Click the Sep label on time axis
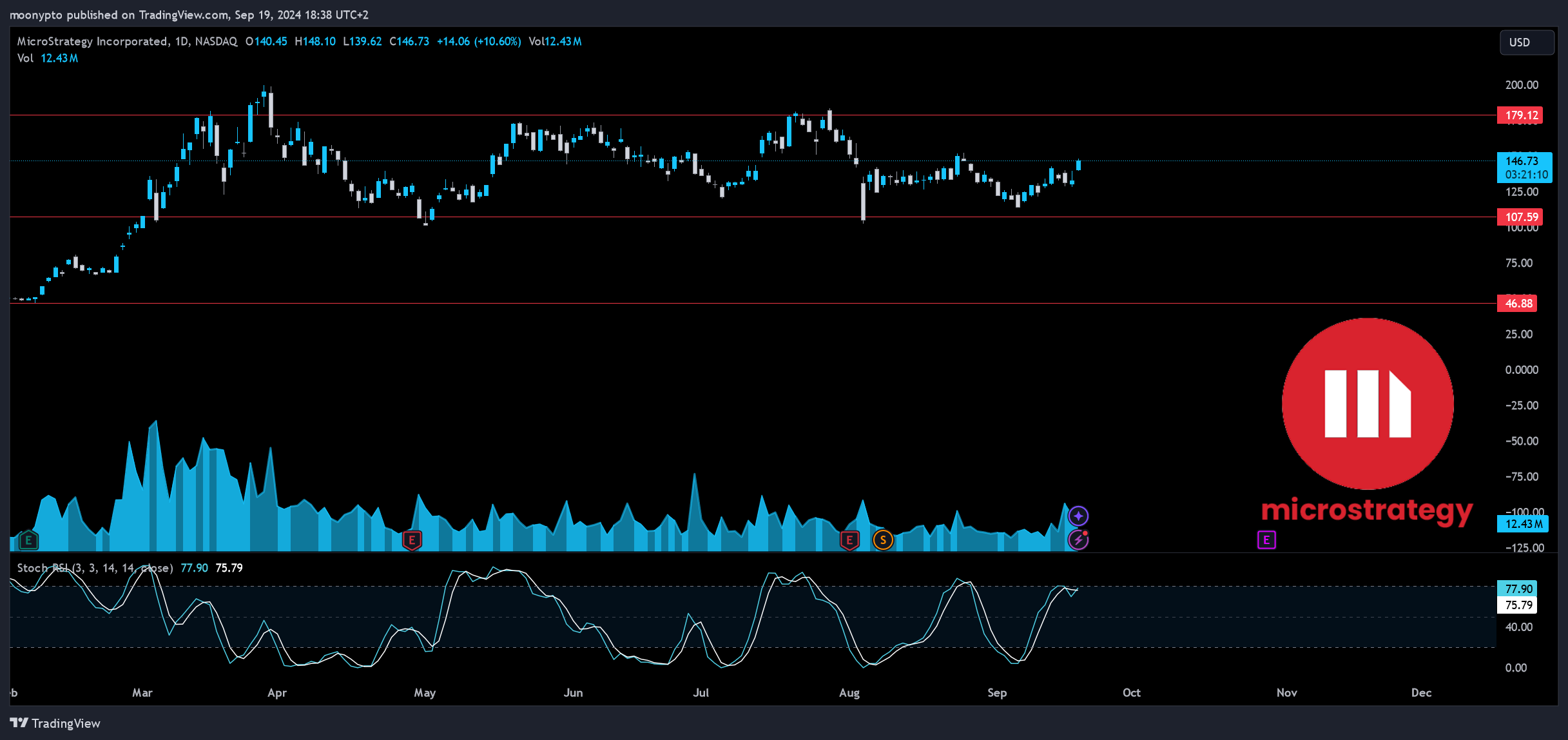The height and width of the screenshot is (740, 1568). (997, 693)
